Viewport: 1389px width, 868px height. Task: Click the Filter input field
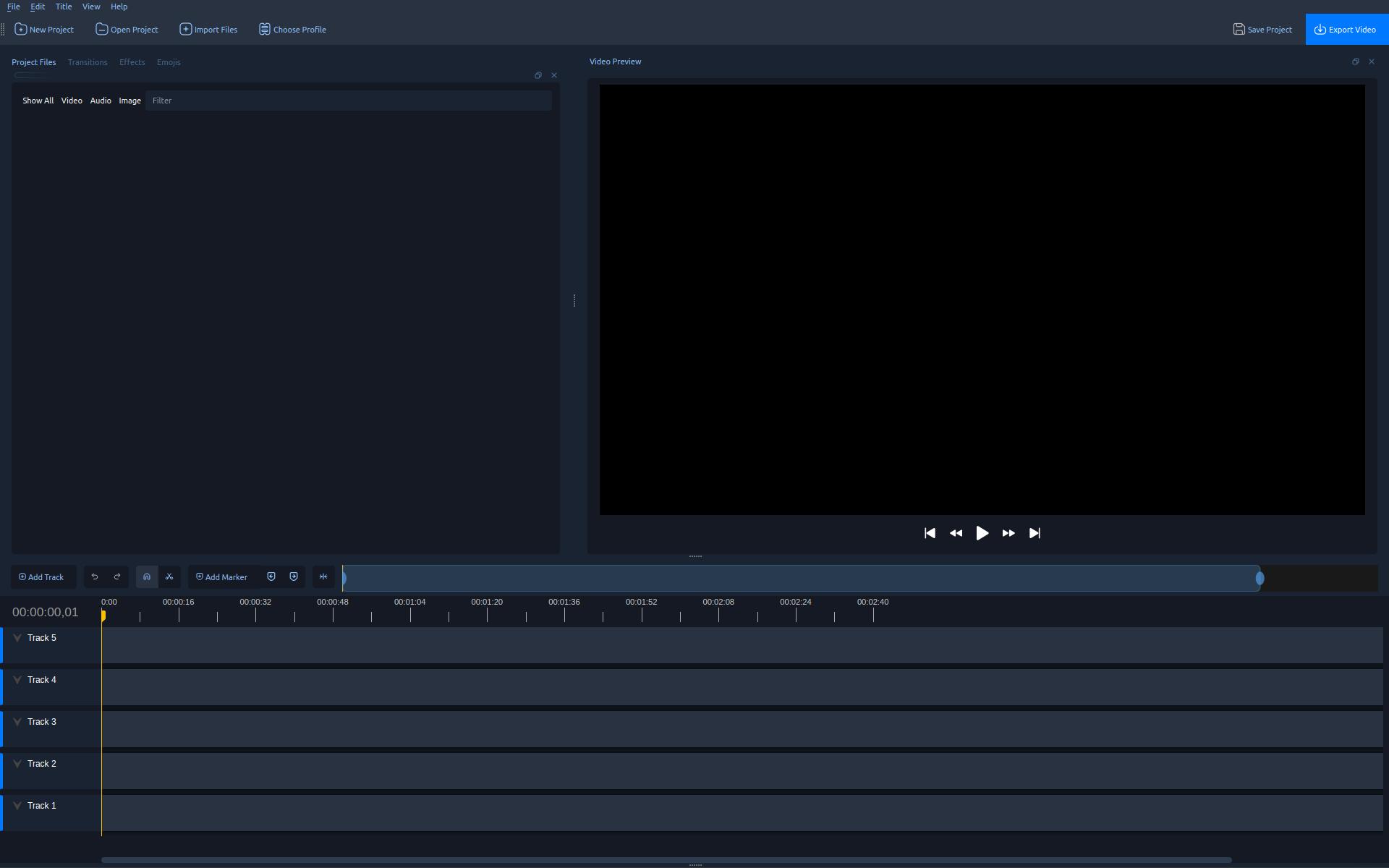(348, 101)
